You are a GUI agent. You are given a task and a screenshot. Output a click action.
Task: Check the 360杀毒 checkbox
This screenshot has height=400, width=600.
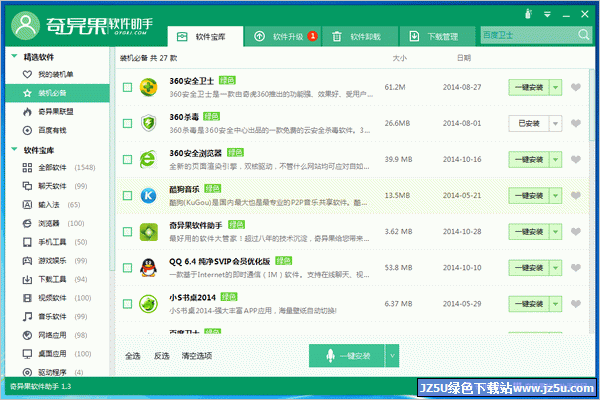click(127, 123)
